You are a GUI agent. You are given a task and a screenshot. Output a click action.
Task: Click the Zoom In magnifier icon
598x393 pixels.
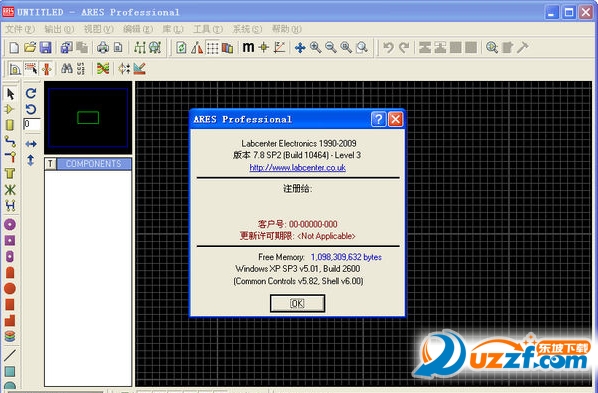[x=315, y=48]
